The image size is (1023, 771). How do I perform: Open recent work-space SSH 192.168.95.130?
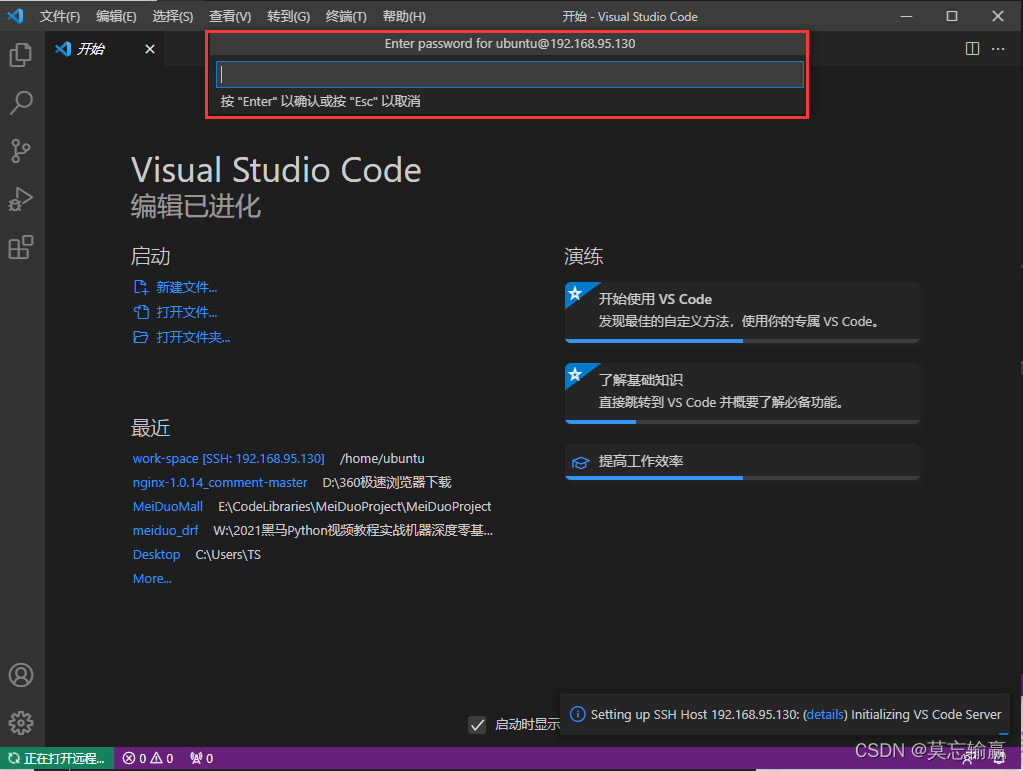coord(228,459)
